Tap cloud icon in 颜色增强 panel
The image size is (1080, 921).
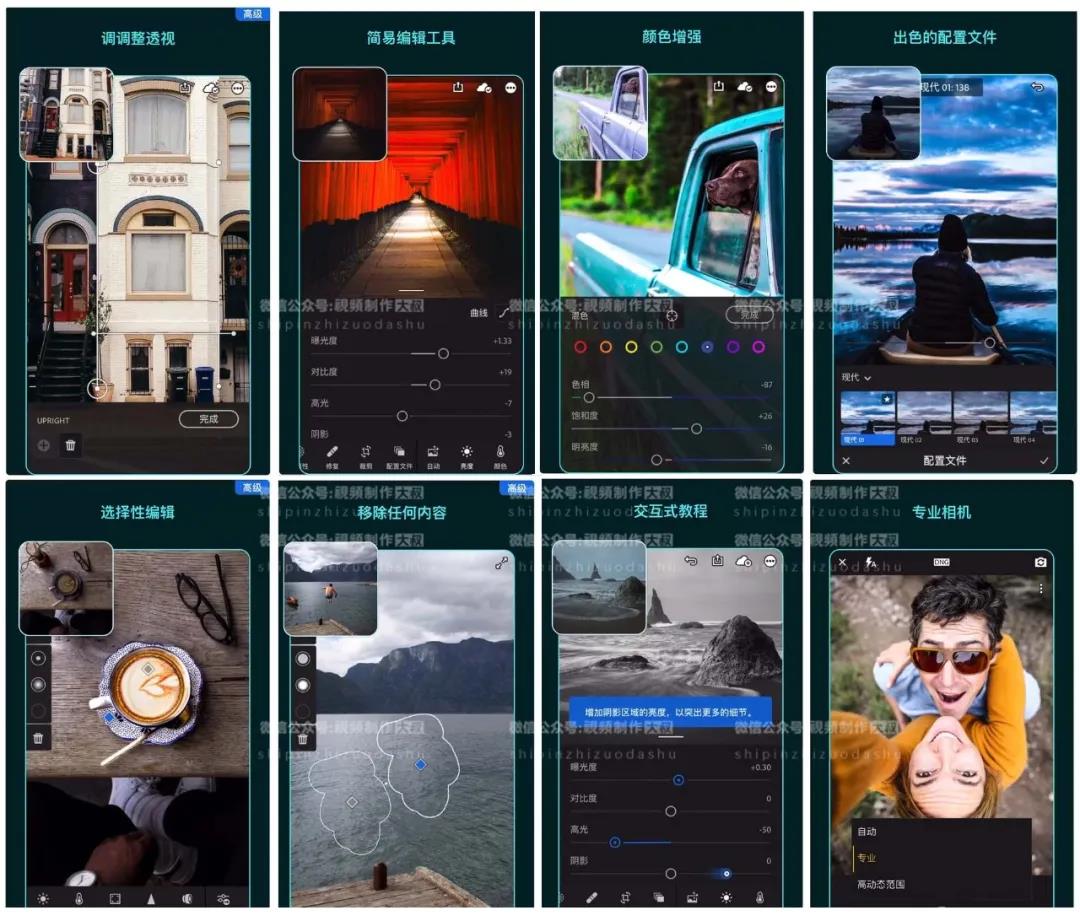pos(745,86)
